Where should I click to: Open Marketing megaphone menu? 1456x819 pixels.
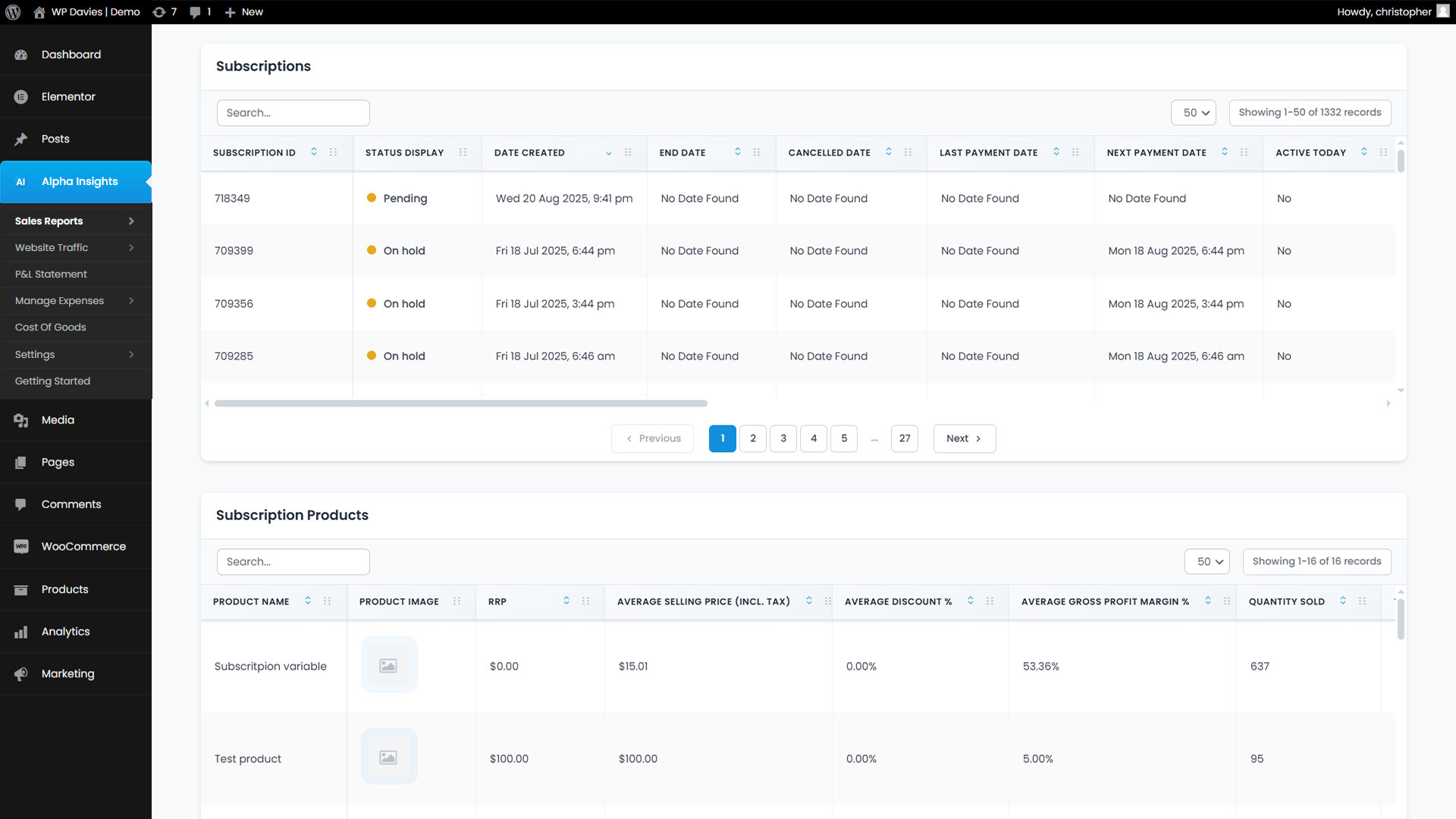[67, 673]
